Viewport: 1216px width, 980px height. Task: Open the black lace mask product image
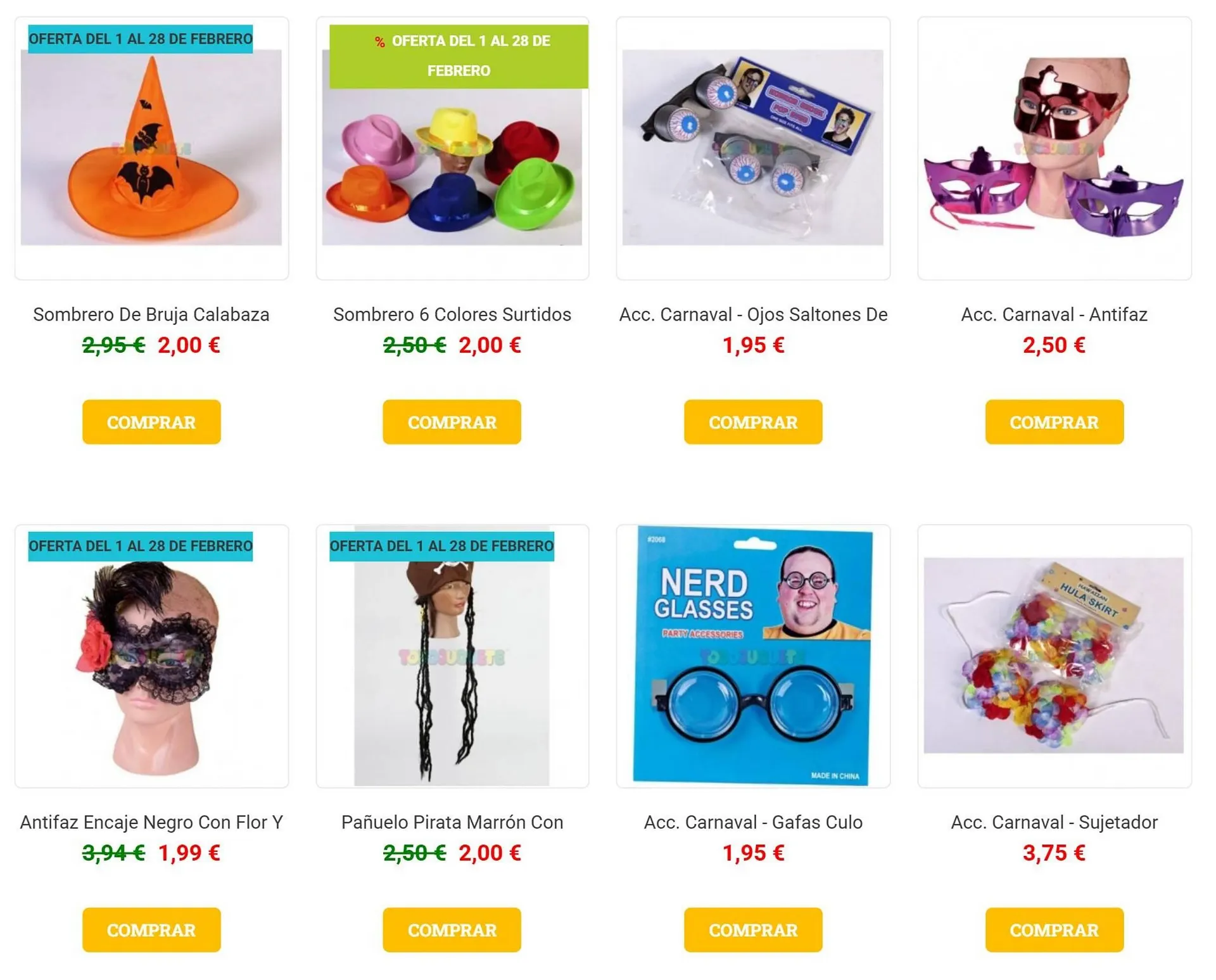(x=151, y=656)
